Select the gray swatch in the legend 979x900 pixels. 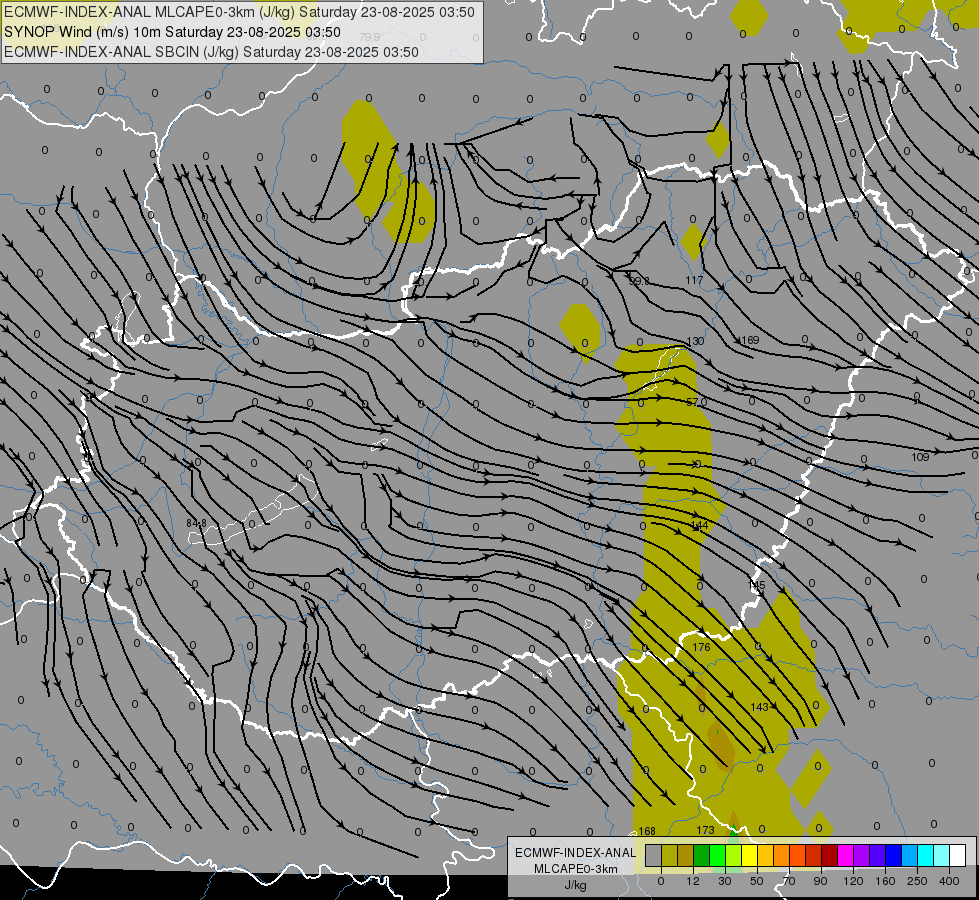coord(654,855)
